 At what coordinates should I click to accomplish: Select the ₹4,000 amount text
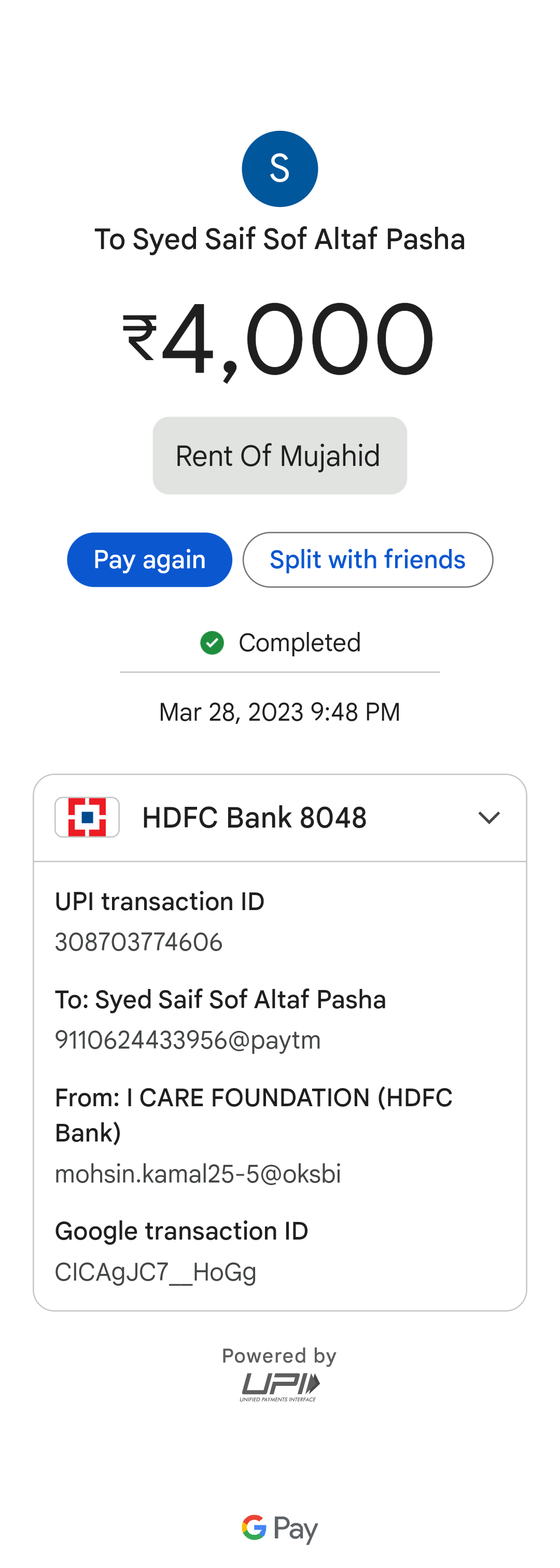click(279, 339)
